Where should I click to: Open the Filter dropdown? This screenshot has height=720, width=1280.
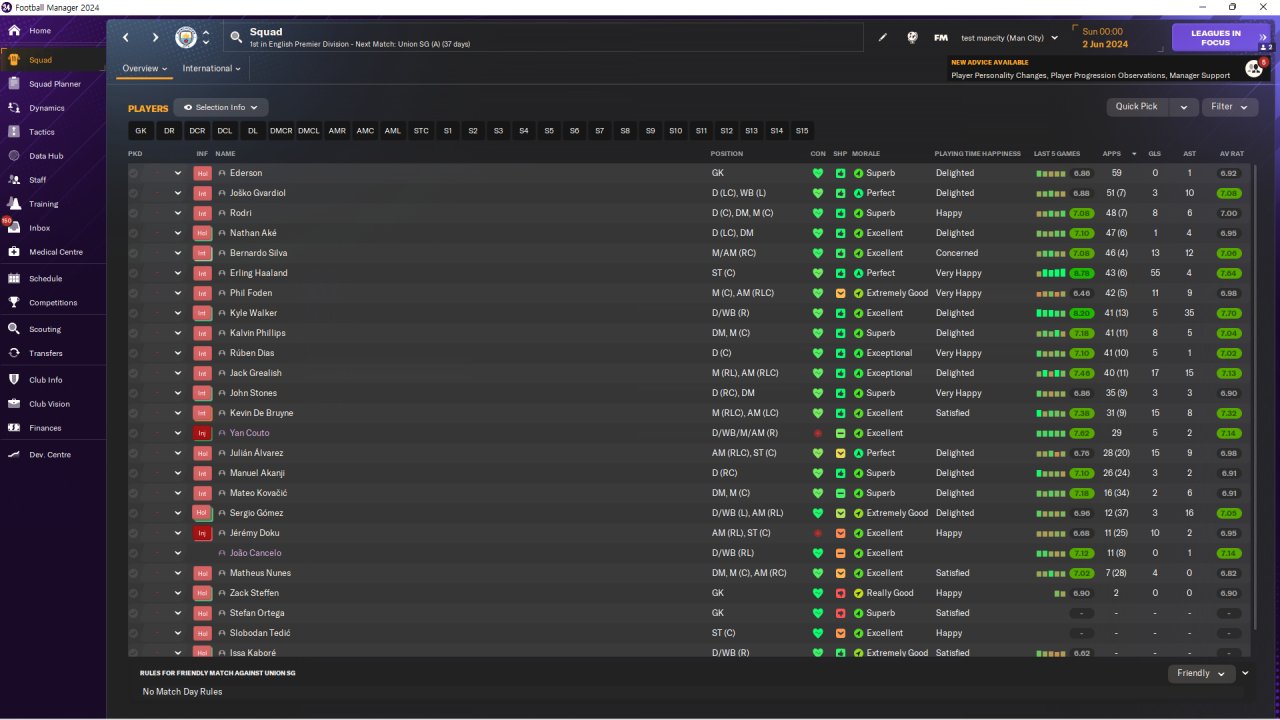1230,107
